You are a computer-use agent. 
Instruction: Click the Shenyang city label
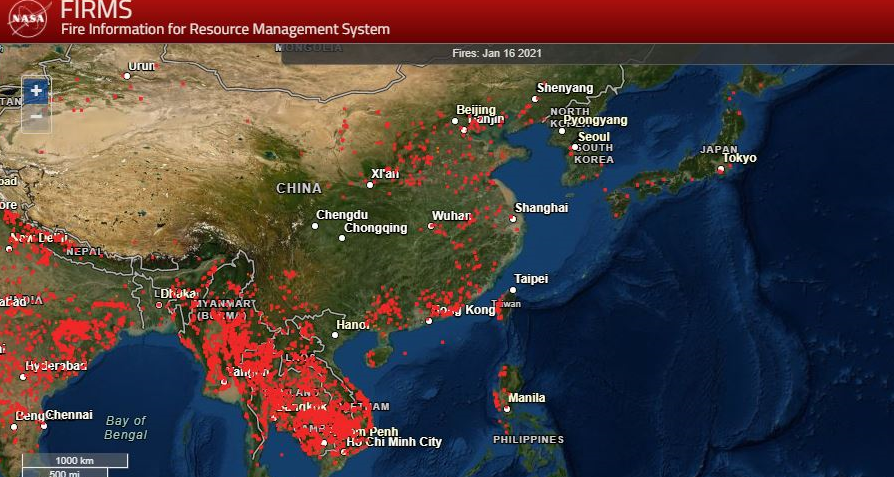coord(564,88)
